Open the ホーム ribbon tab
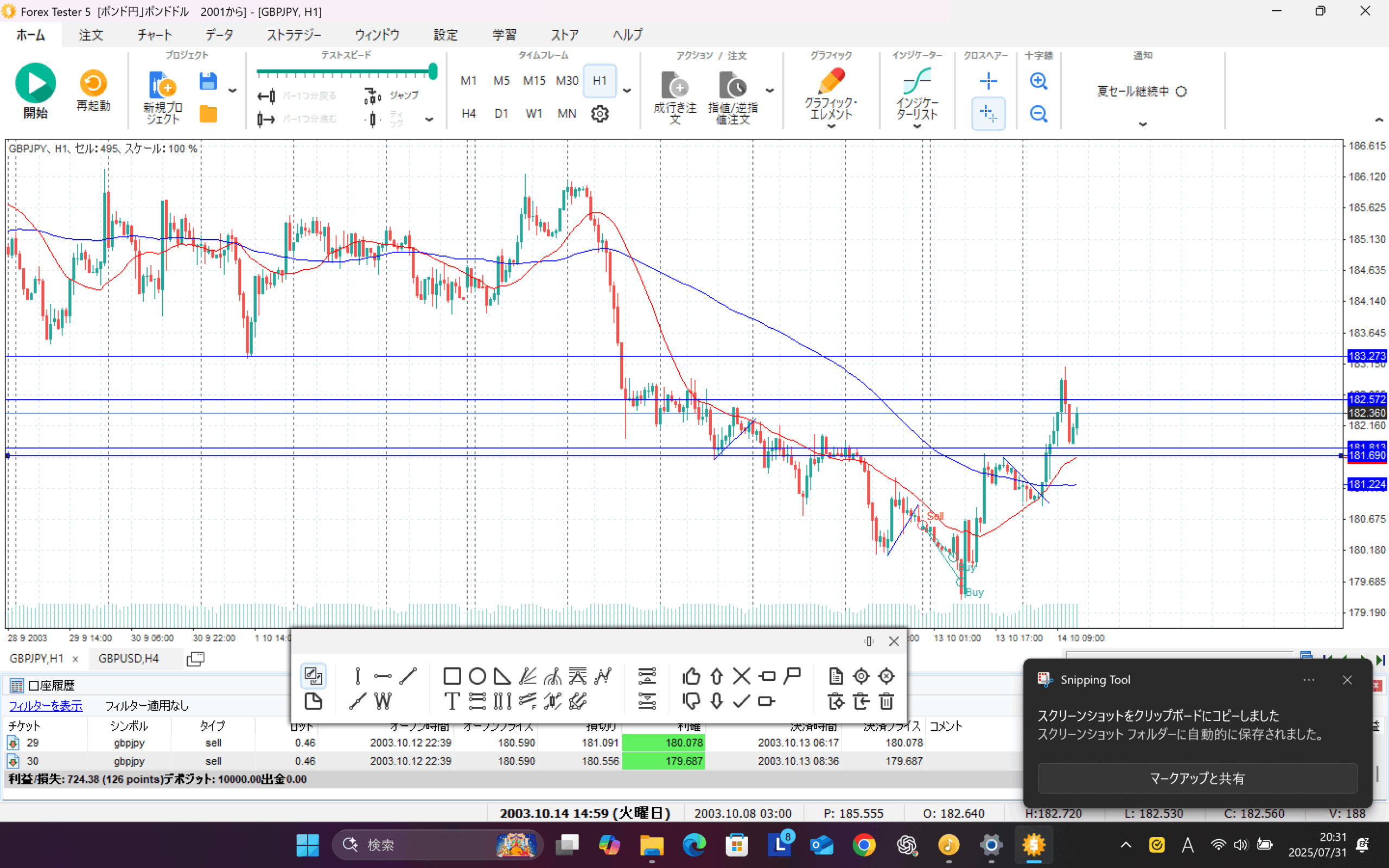The width and height of the screenshot is (1389, 868). pyautogui.click(x=30, y=35)
